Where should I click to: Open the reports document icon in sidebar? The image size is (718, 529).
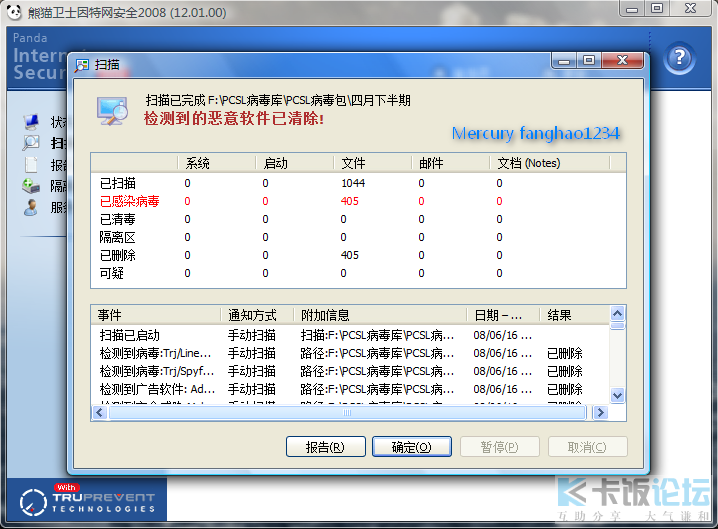click(x=31, y=164)
